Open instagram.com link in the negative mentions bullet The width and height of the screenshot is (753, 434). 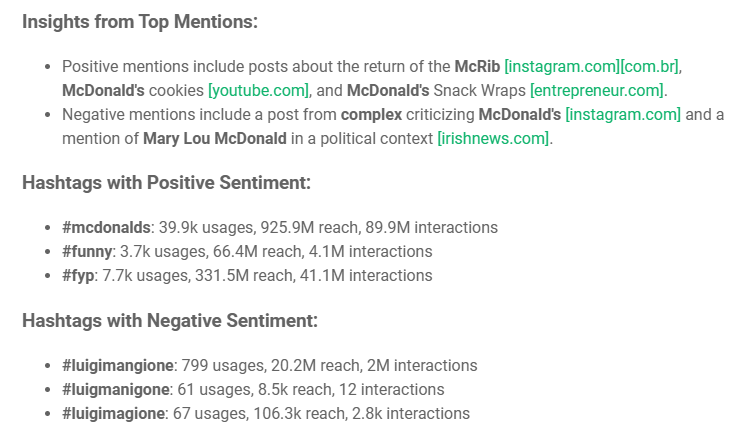623,115
